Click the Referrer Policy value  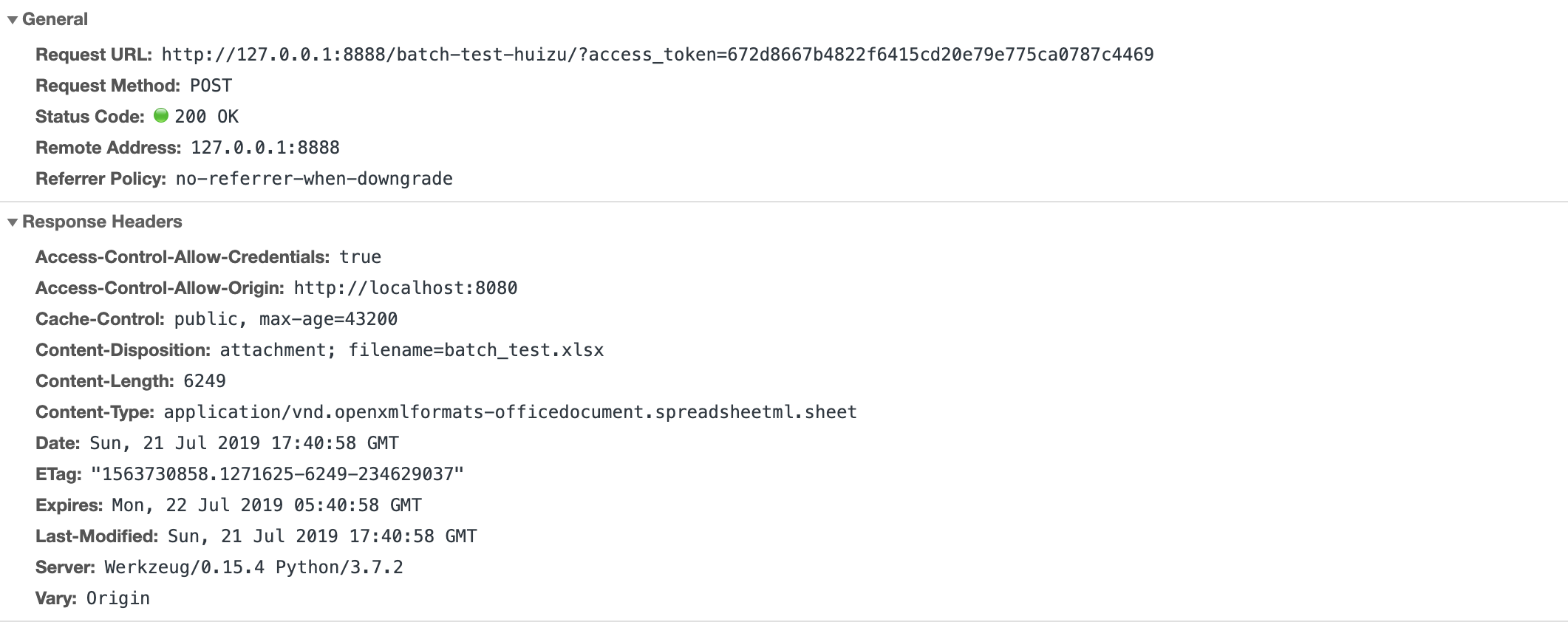[314, 179]
